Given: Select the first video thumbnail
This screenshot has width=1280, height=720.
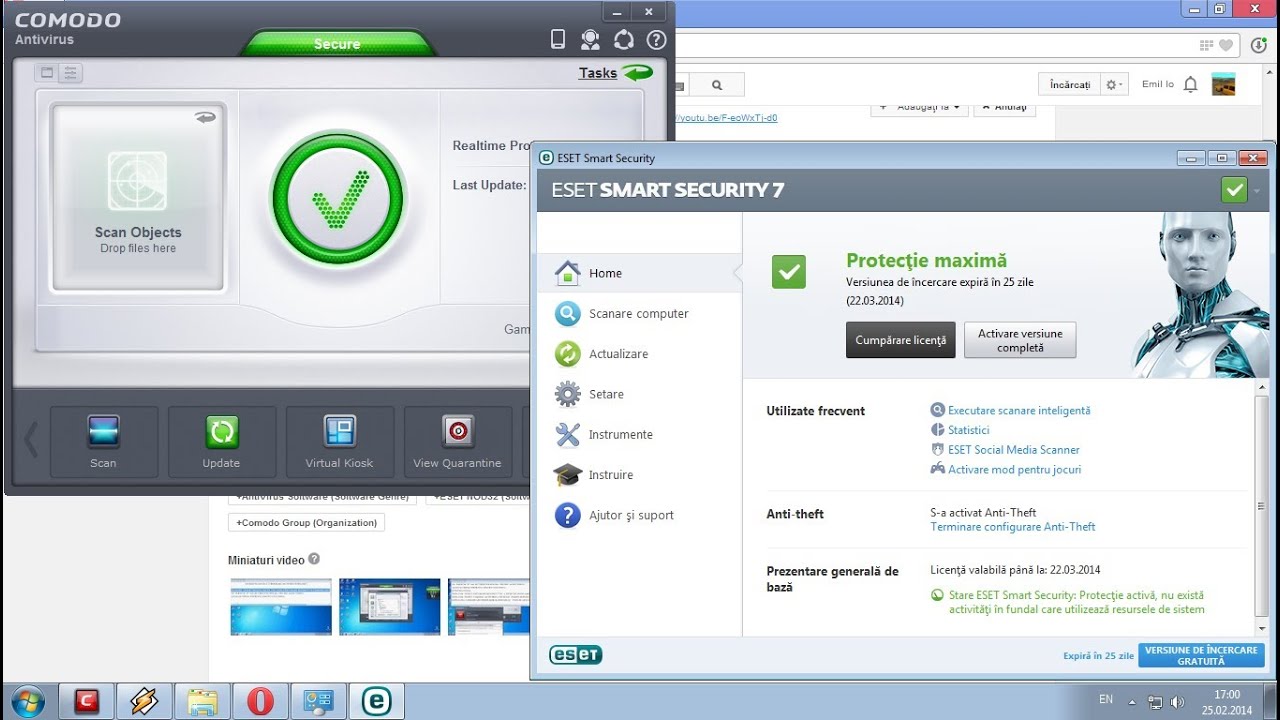Looking at the screenshot, I should tap(281, 607).
